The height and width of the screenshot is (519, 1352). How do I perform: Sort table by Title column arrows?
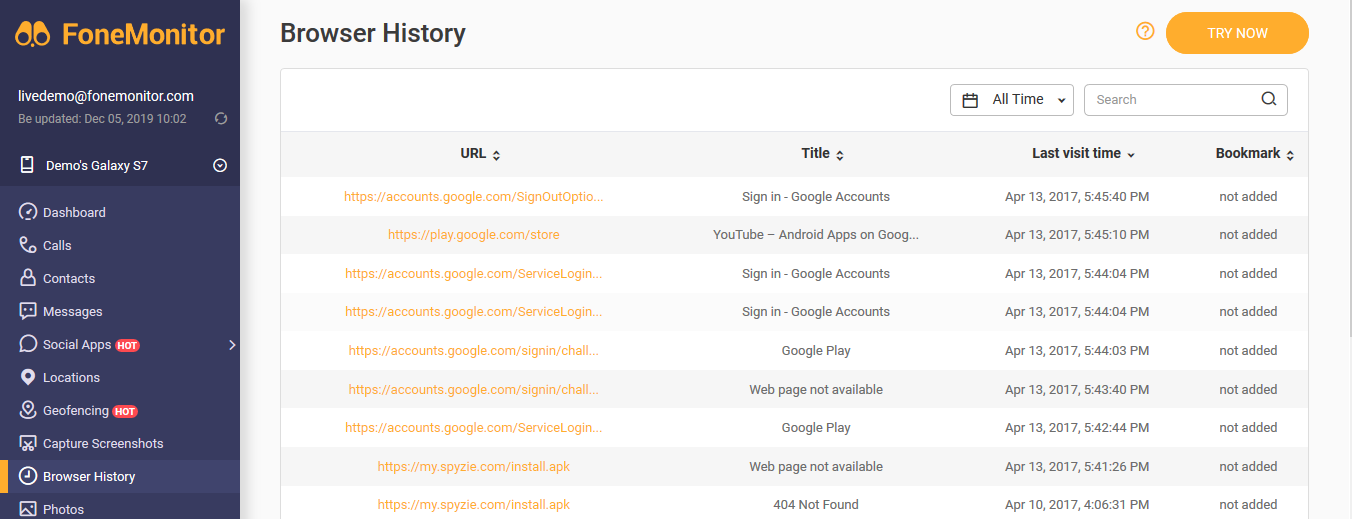(840, 155)
